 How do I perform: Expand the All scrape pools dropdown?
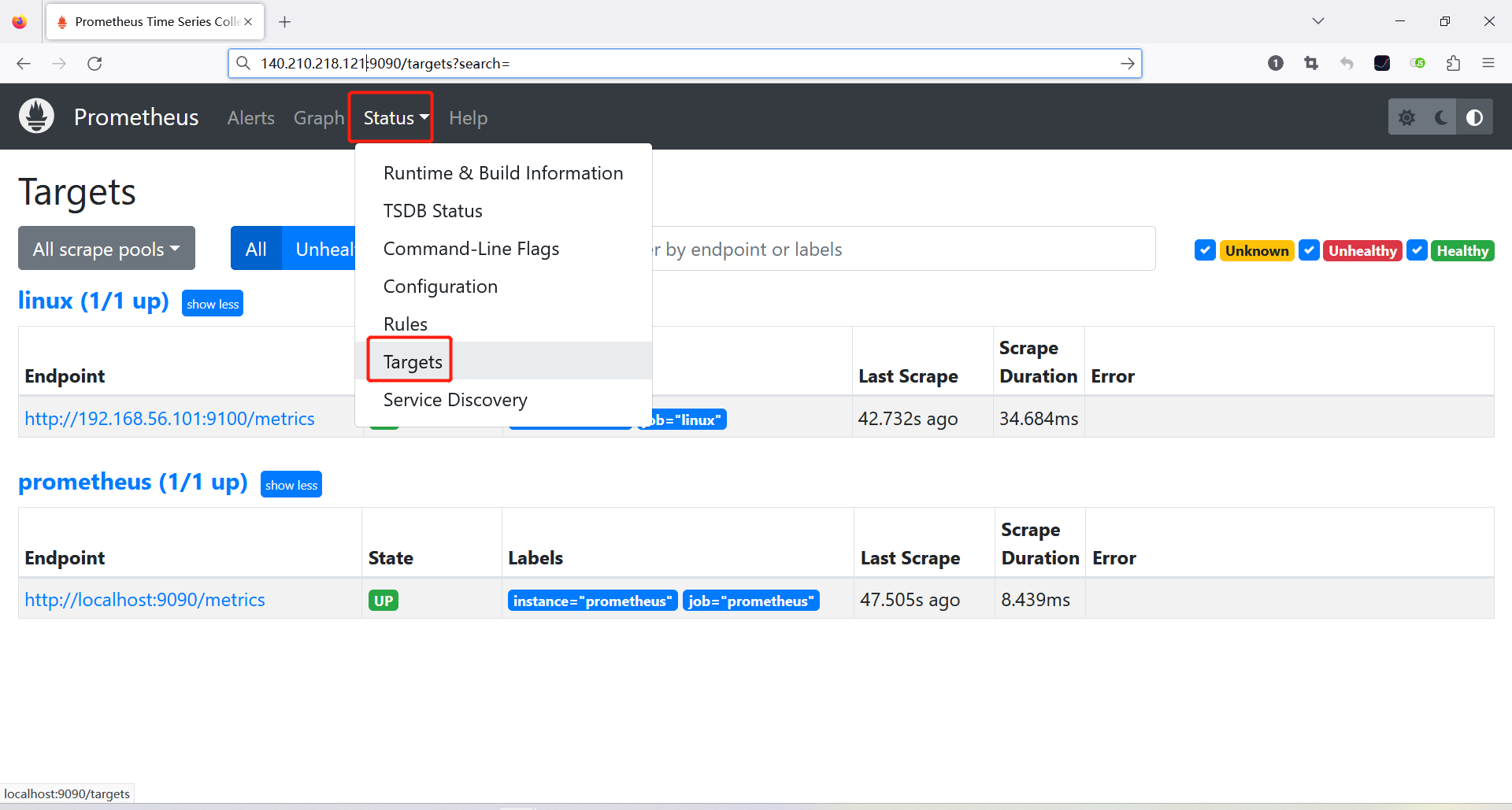coord(106,249)
